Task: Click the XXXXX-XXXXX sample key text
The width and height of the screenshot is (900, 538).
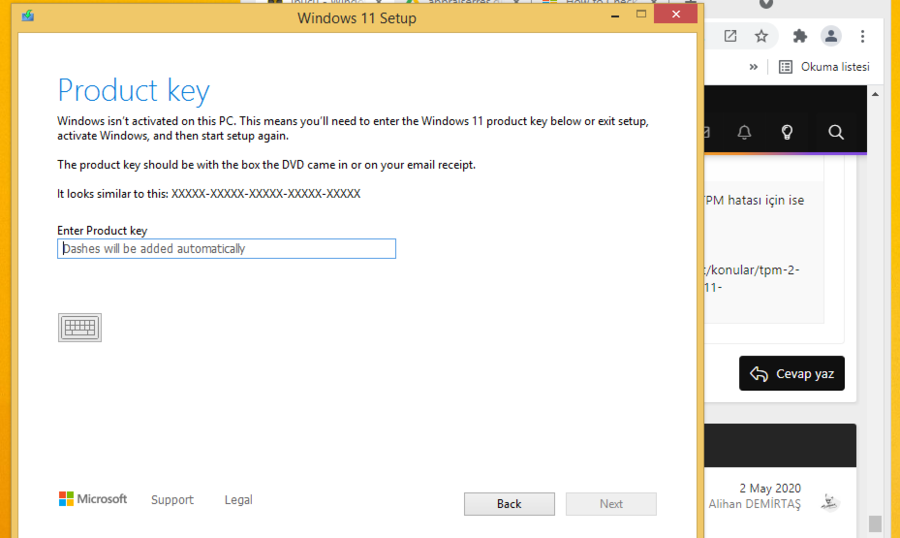Action: click(x=266, y=193)
